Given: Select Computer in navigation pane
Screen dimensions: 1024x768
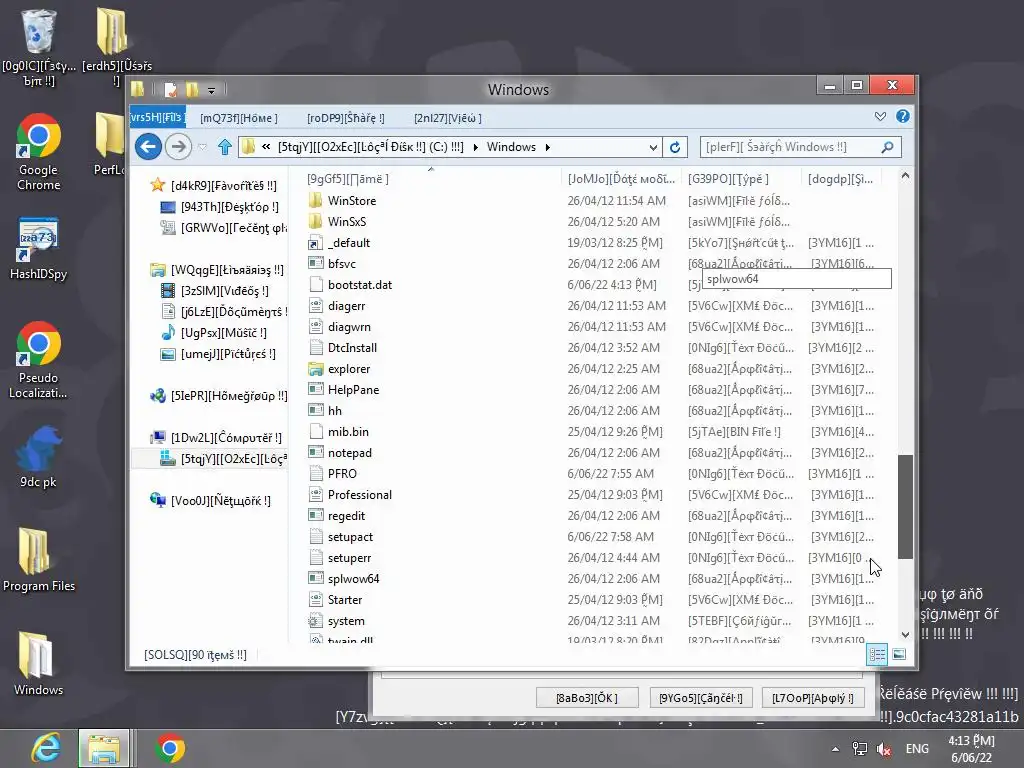Looking at the screenshot, I should pos(216,438).
